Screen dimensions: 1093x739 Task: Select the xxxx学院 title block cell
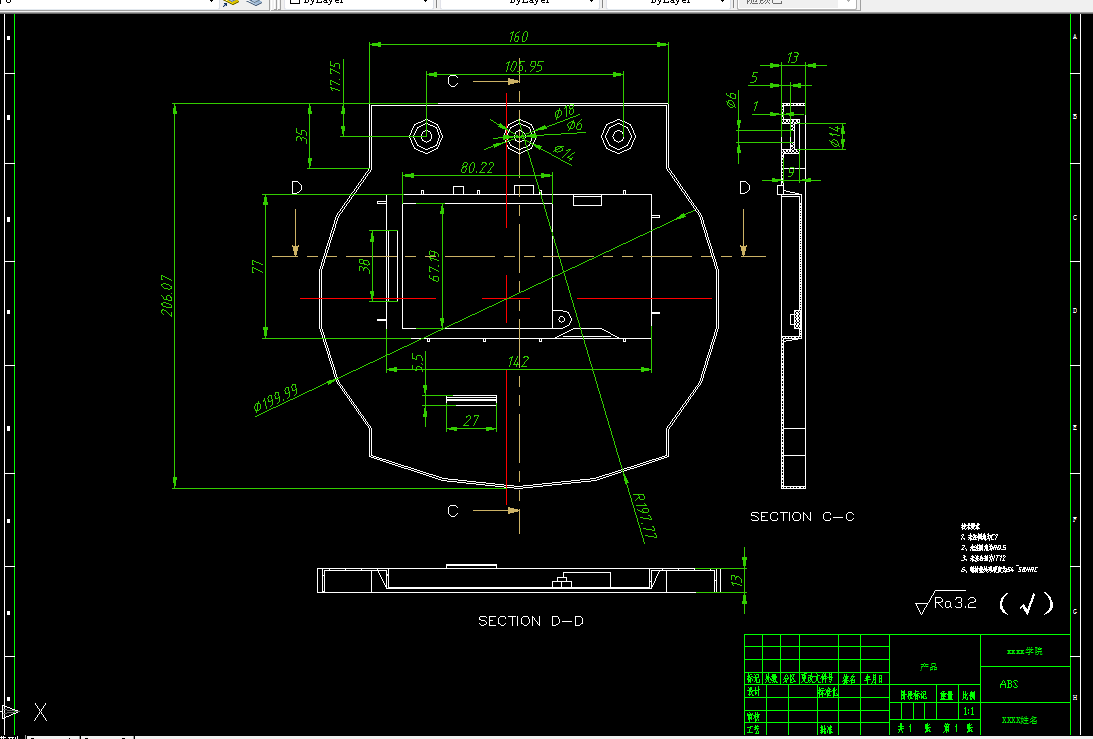coord(1025,651)
